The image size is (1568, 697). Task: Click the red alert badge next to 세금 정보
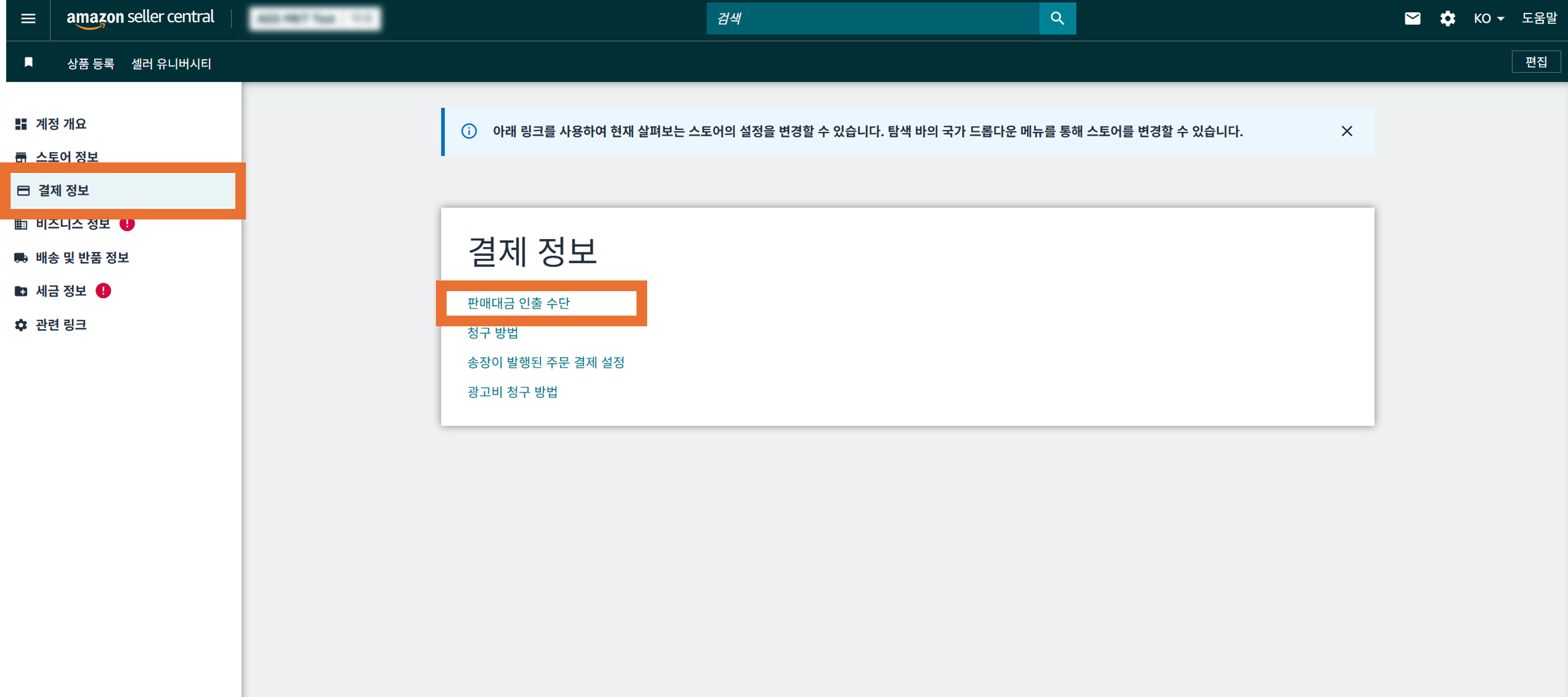[x=103, y=290]
